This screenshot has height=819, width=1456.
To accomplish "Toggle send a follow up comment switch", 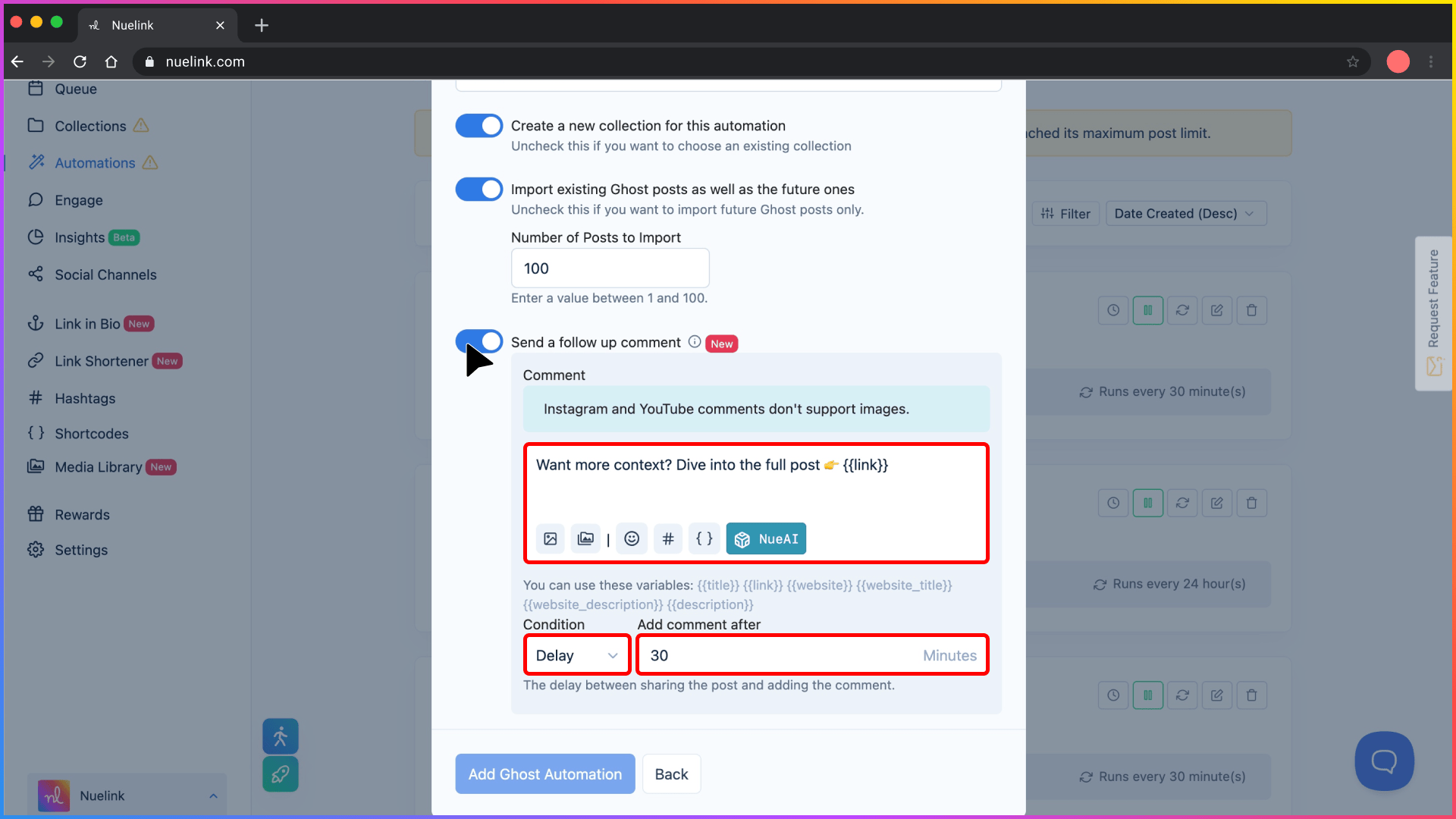I will coord(479,341).
